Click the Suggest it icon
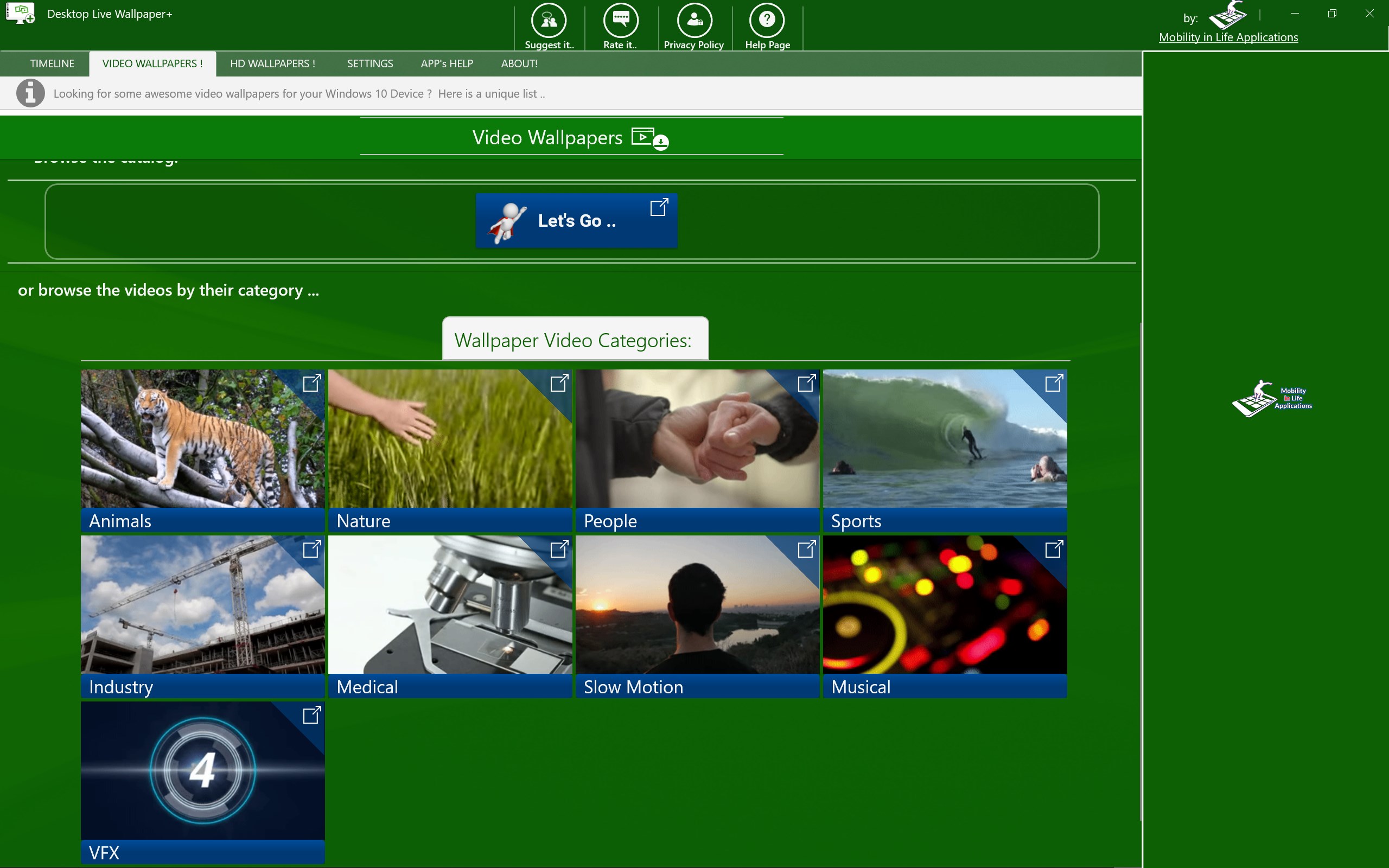The image size is (1389, 868). tap(549, 21)
